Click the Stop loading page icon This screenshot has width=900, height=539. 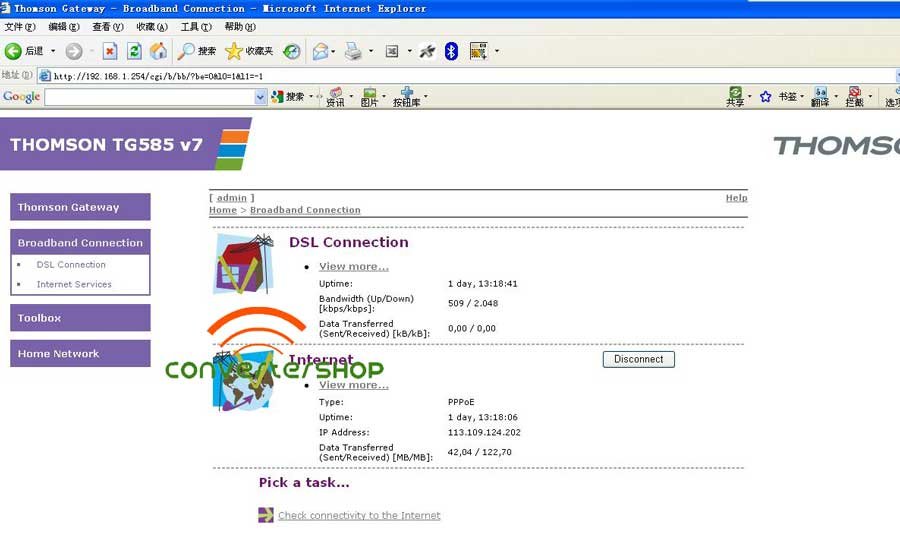tap(110, 51)
